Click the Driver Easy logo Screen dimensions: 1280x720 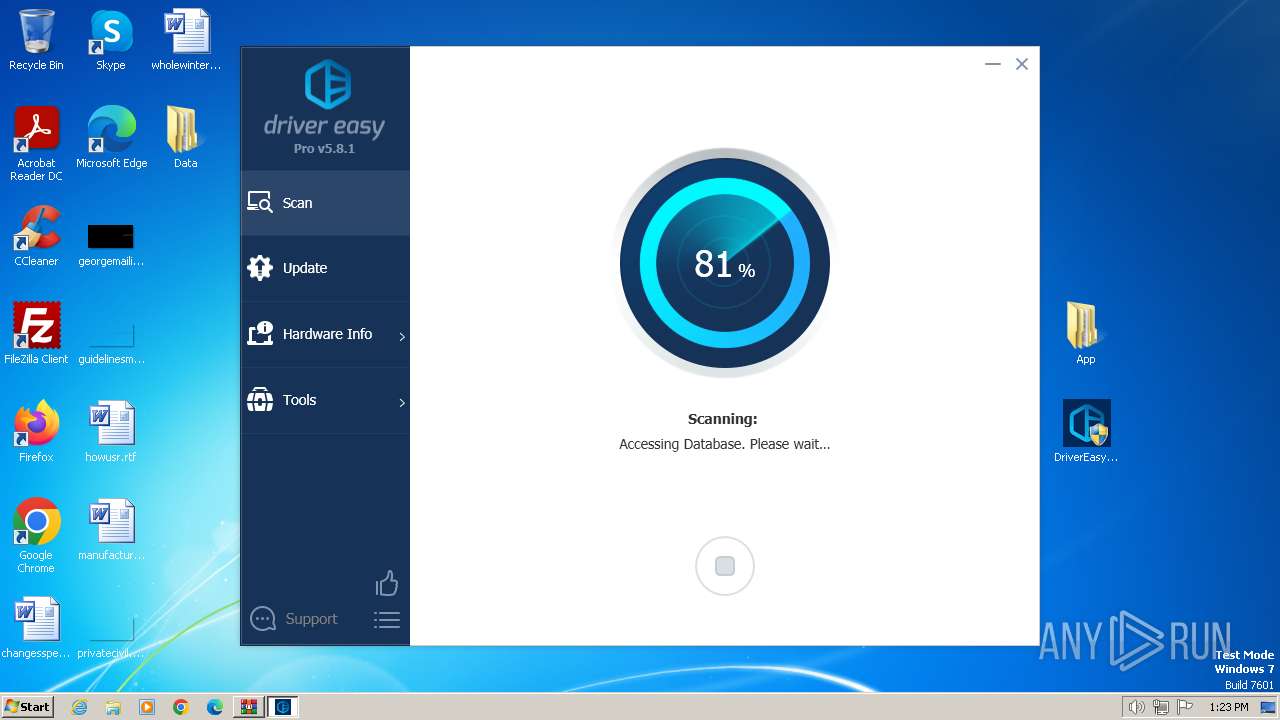click(x=325, y=98)
